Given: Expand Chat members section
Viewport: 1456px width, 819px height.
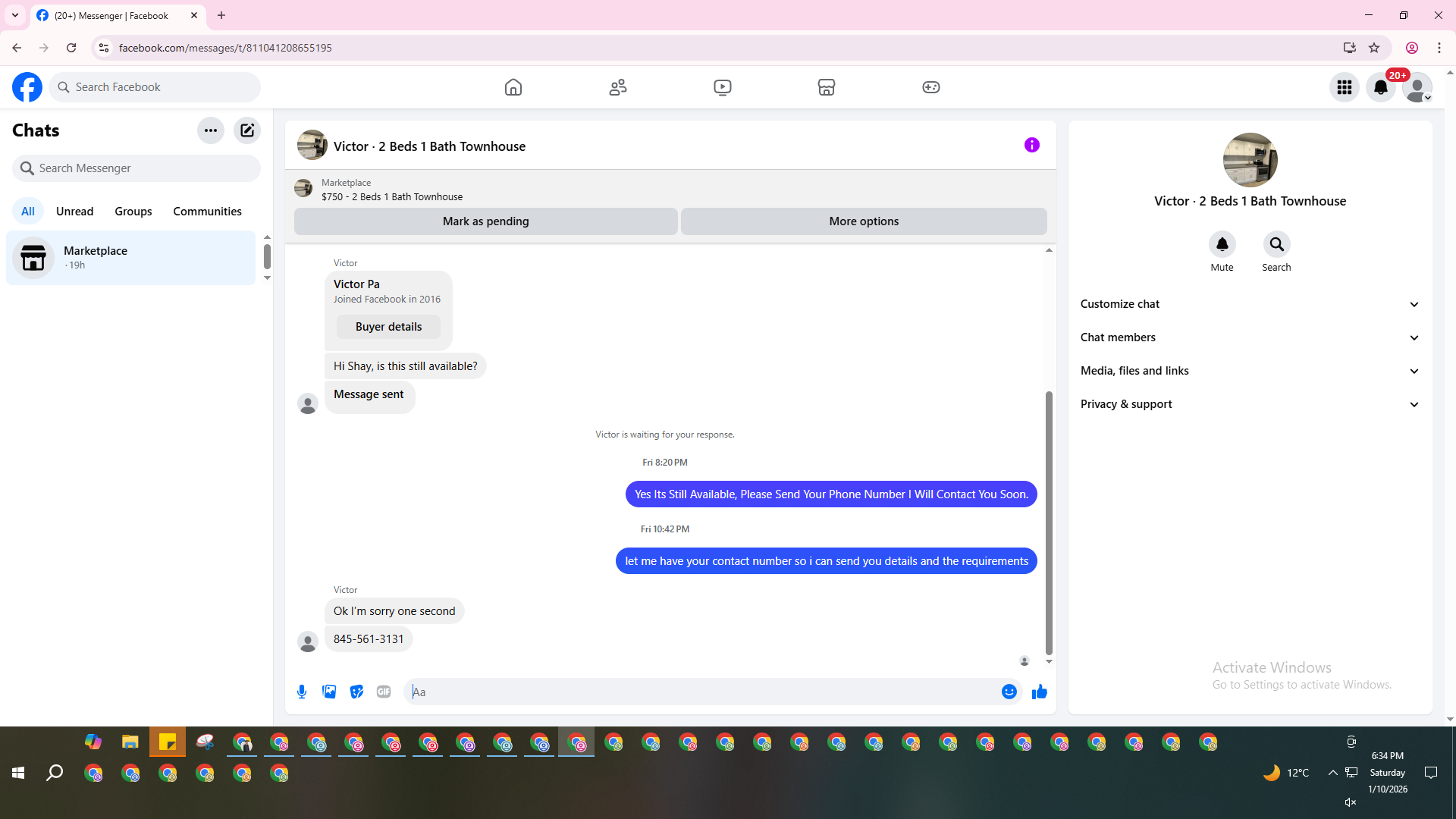Looking at the screenshot, I should (1250, 337).
